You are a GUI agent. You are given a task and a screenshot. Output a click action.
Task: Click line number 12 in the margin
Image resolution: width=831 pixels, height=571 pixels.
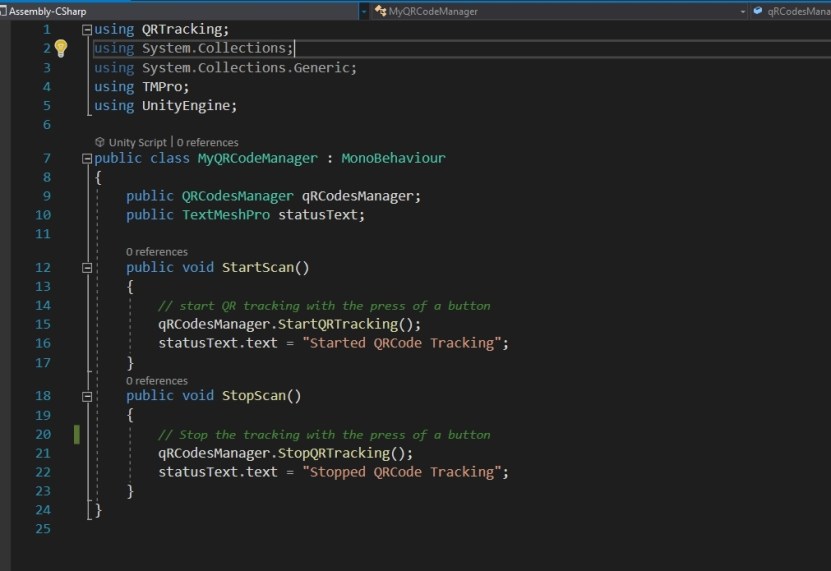pos(43,267)
